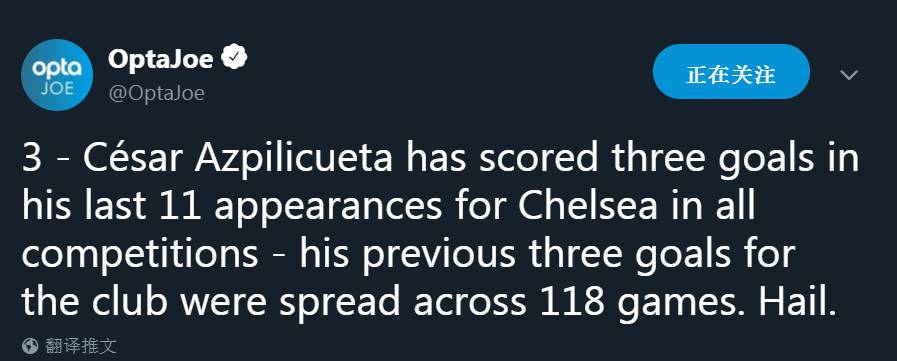The image size is (897, 361).
Task: Open the OptaJoe display name link
Action: (161, 58)
